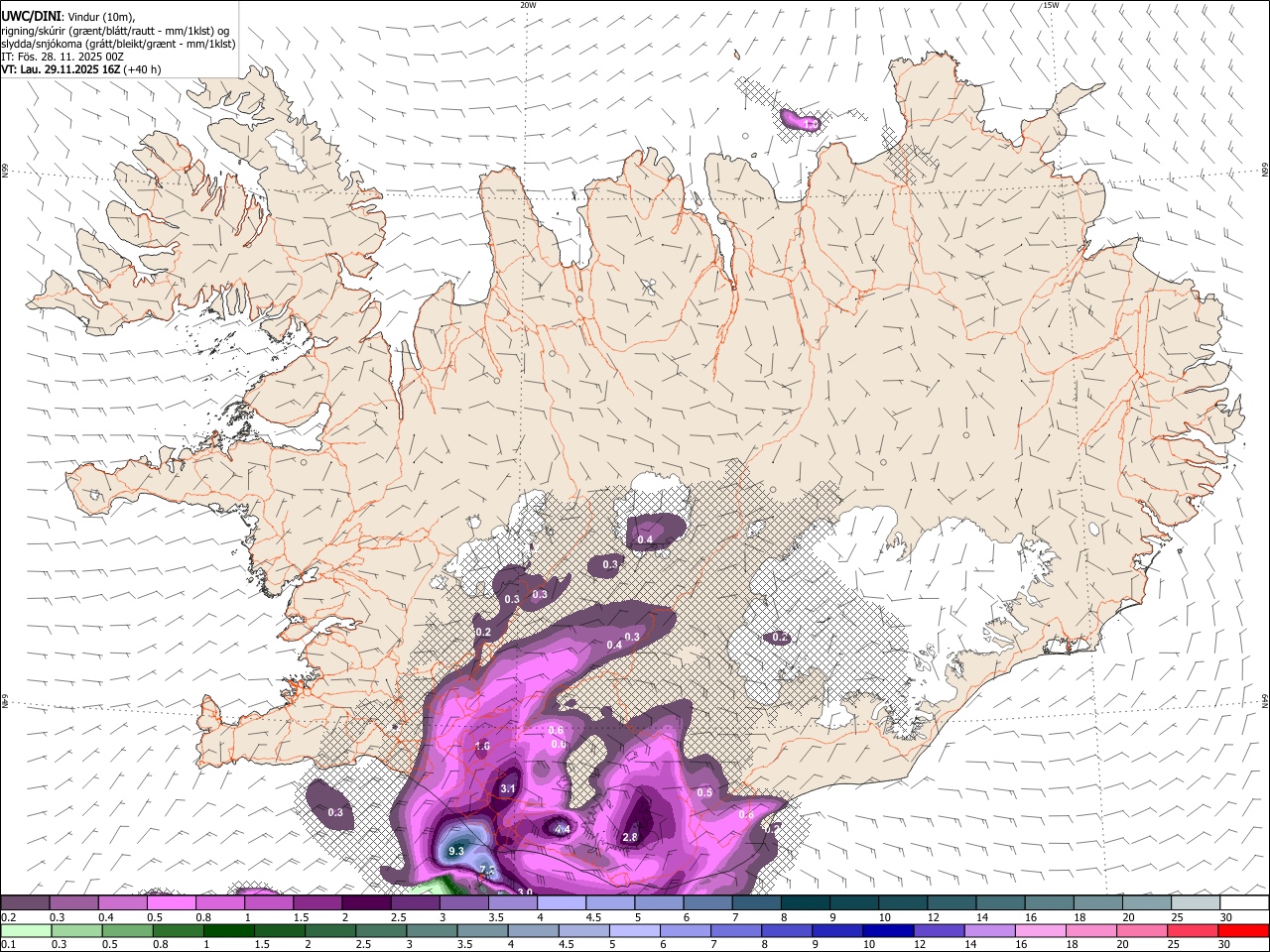Click the 'slydda/snjókoma' legend description line
Viewport: 1270px width, 952px height.
click(118, 43)
